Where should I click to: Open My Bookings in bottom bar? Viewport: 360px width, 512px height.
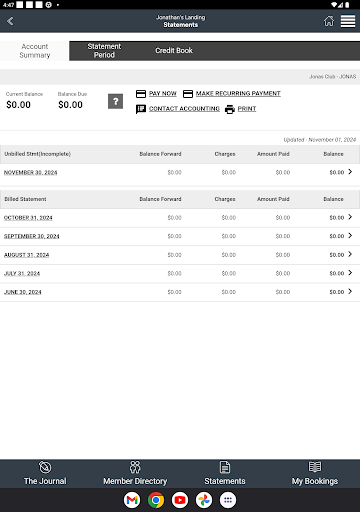[x=315, y=474]
